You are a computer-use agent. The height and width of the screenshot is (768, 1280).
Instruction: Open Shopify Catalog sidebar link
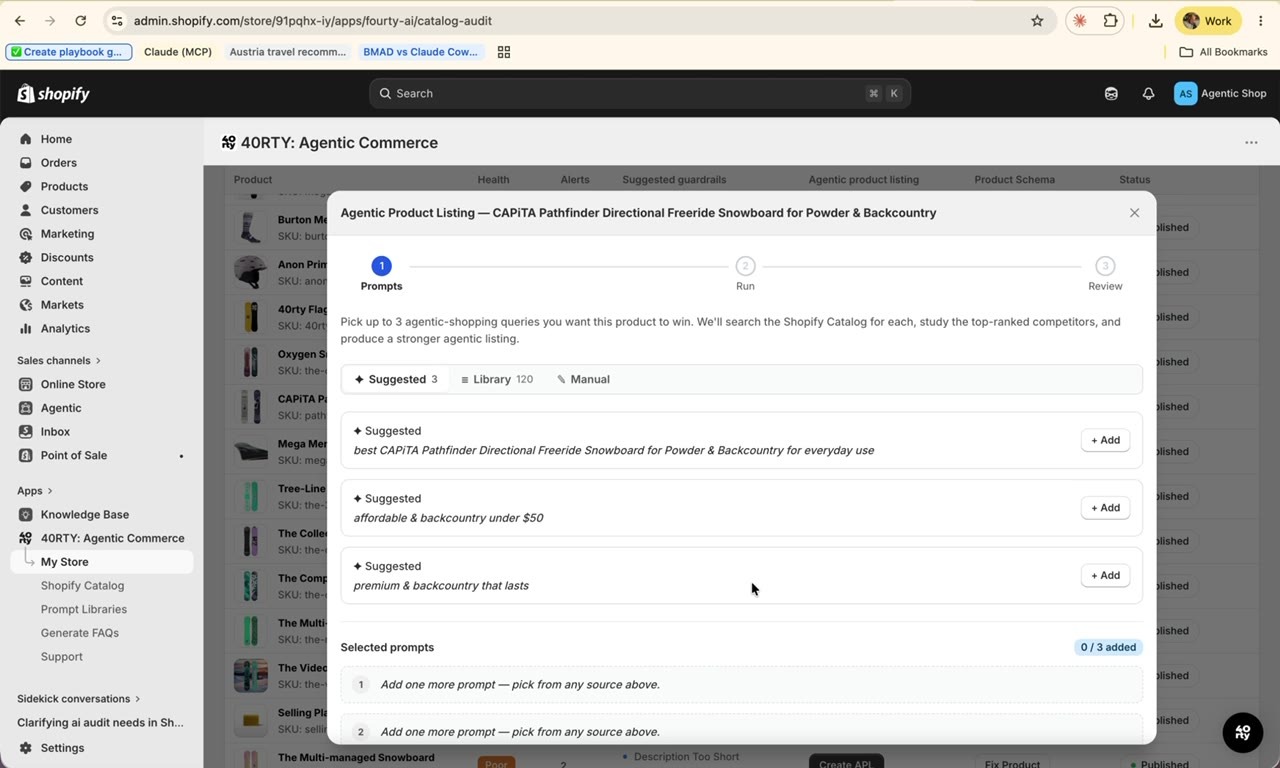[82, 586]
